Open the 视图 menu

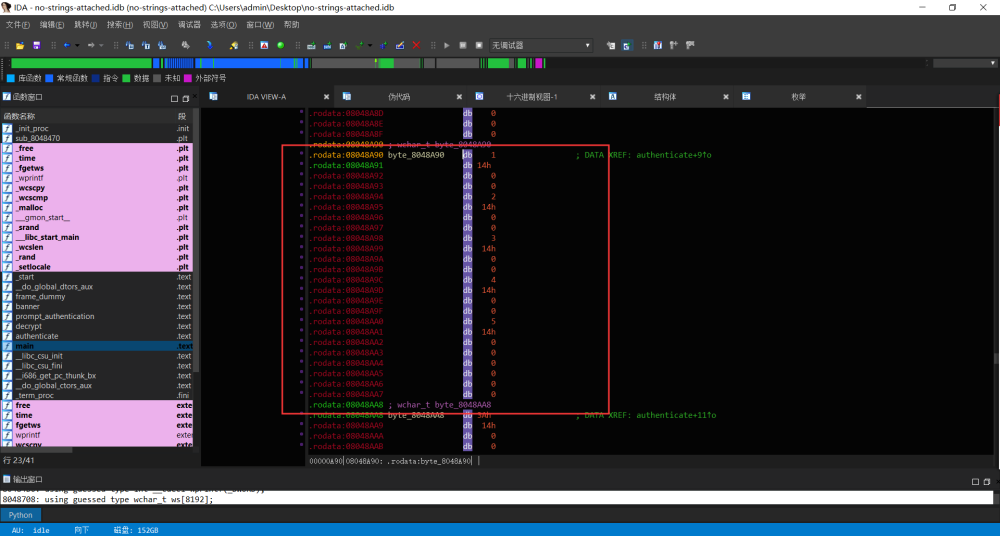(x=155, y=25)
